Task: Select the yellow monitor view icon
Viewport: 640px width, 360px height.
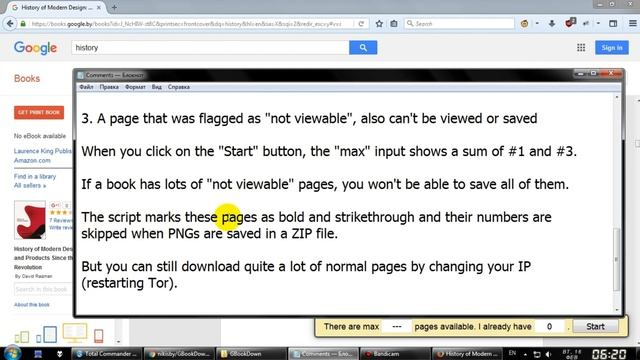Action: (x=75, y=333)
